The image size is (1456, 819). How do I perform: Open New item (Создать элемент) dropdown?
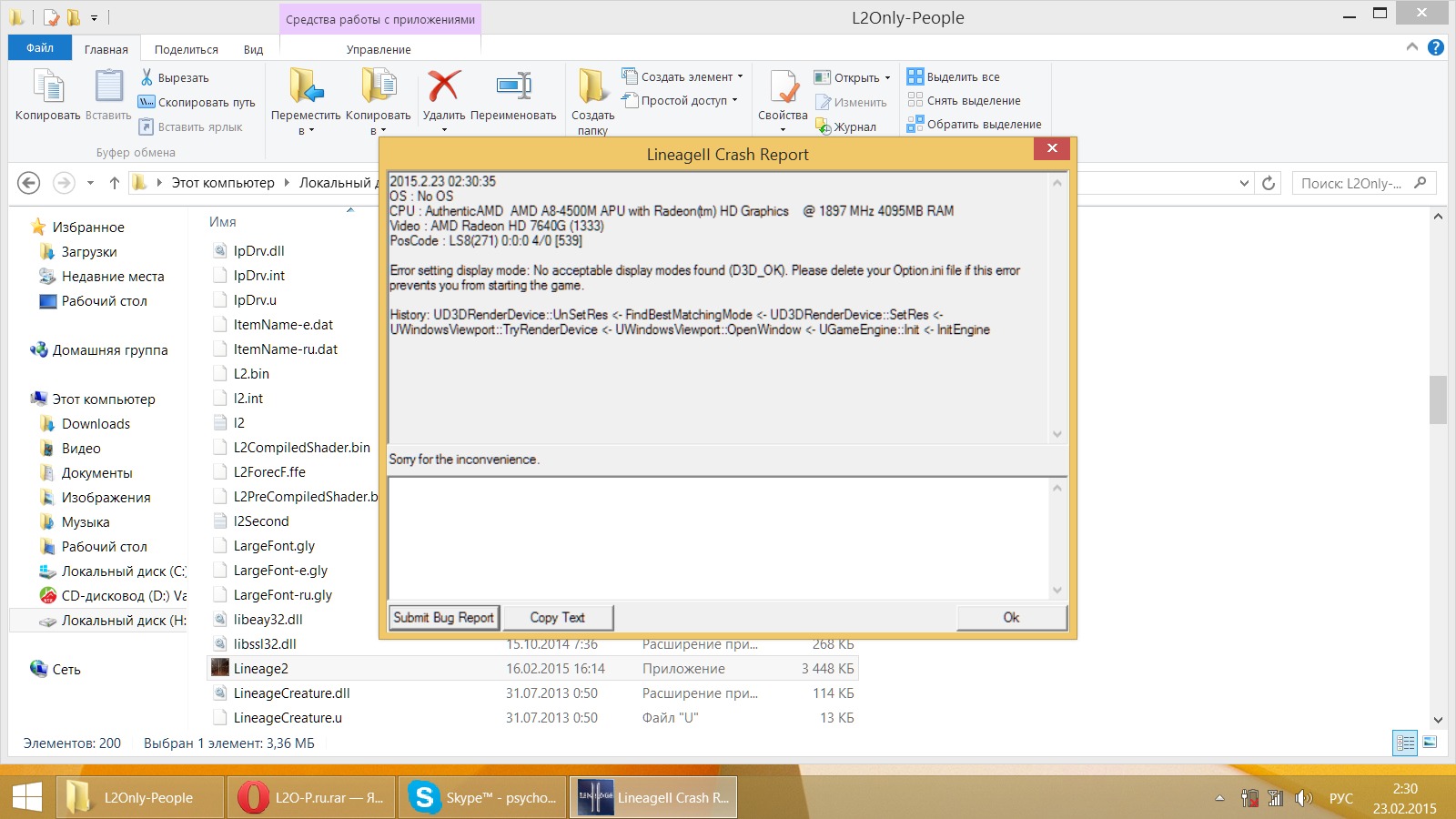(x=682, y=76)
